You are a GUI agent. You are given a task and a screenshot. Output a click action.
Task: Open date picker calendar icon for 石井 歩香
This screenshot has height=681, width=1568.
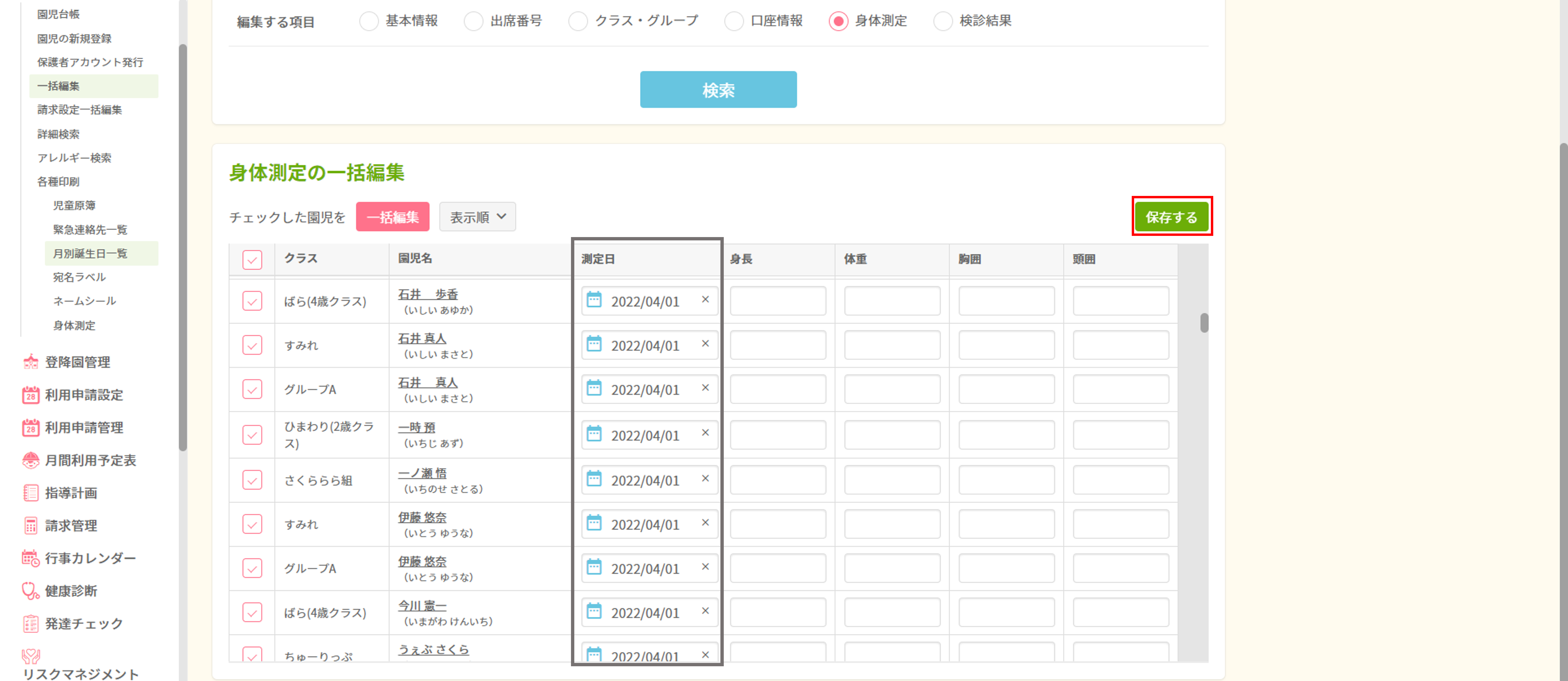(x=594, y=300)
